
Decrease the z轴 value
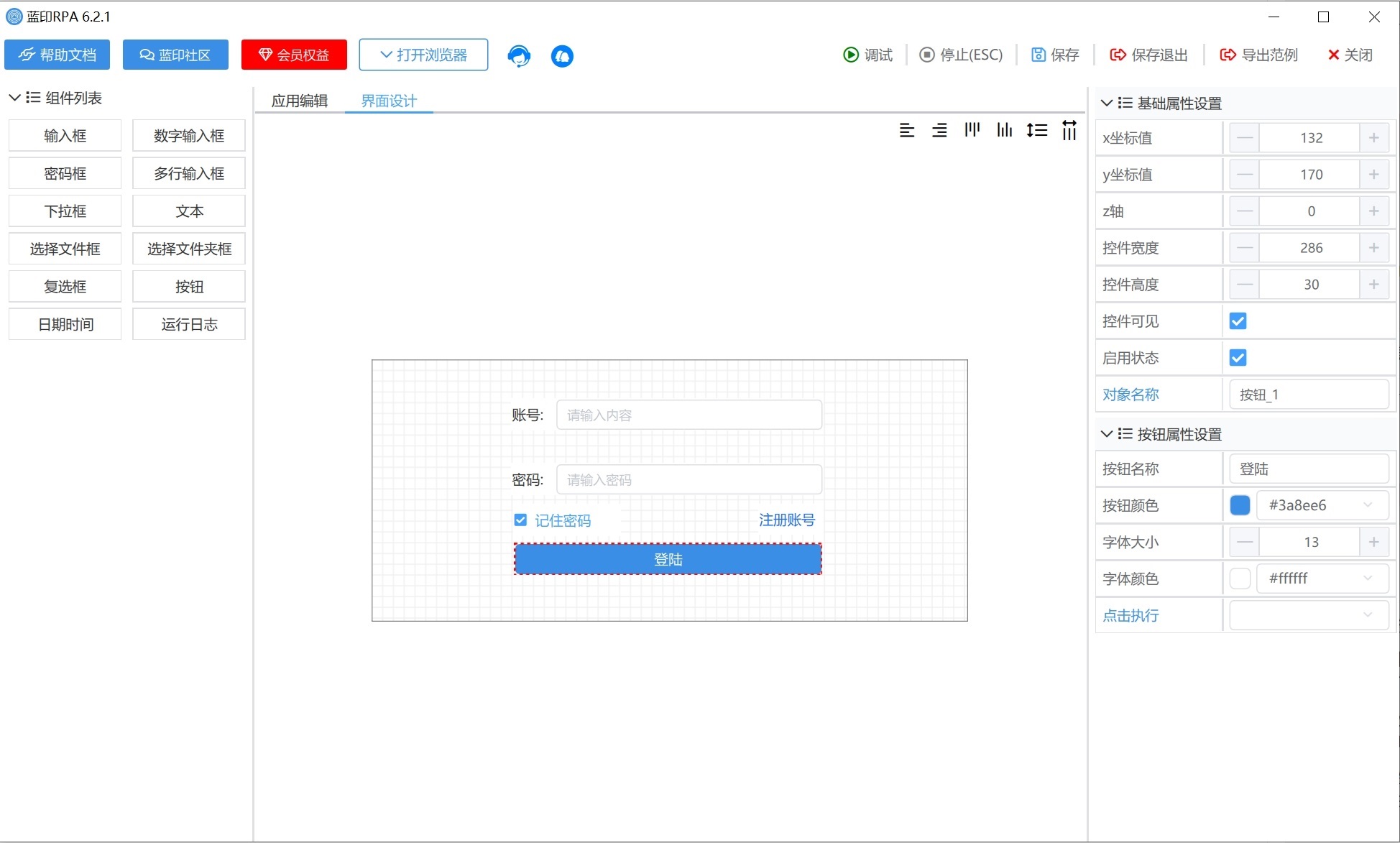click(1245, 211)
